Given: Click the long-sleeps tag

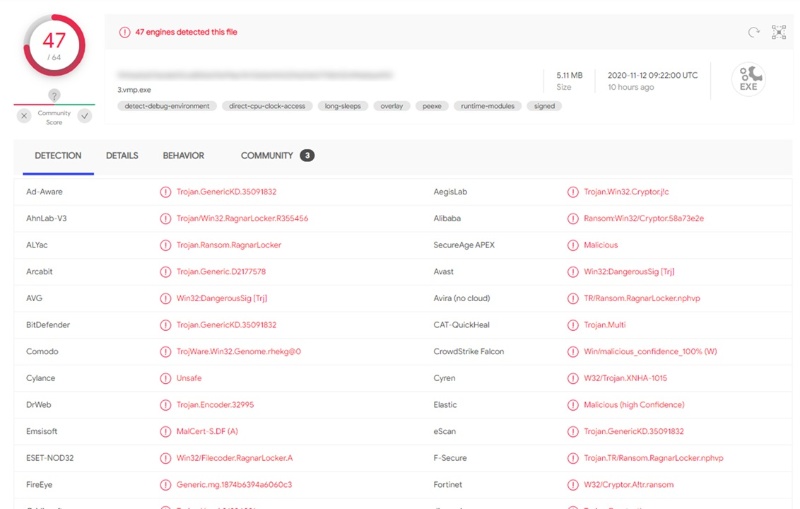Looking at the screenshot, I should click(343, 106).
